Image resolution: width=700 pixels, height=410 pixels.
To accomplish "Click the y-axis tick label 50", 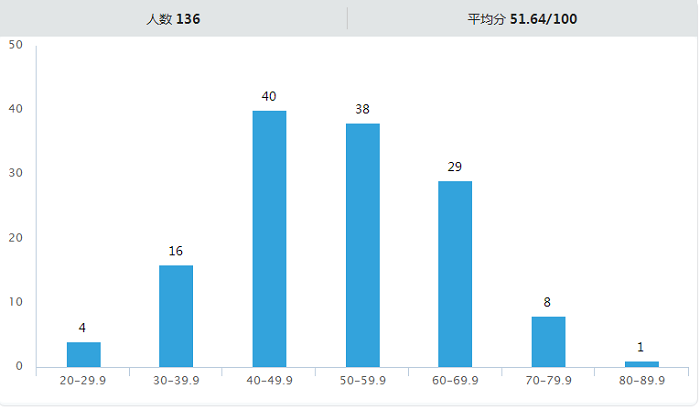I will tap(15, 44).
